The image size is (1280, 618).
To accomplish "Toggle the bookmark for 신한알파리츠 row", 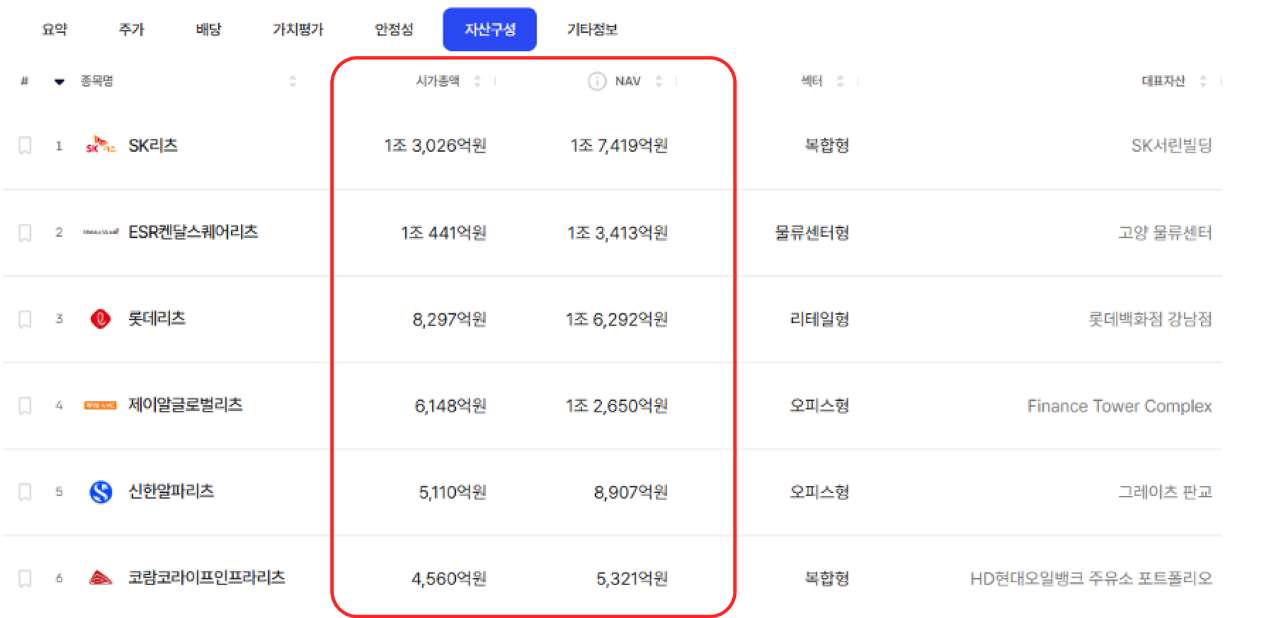I will tap(25, 492).
